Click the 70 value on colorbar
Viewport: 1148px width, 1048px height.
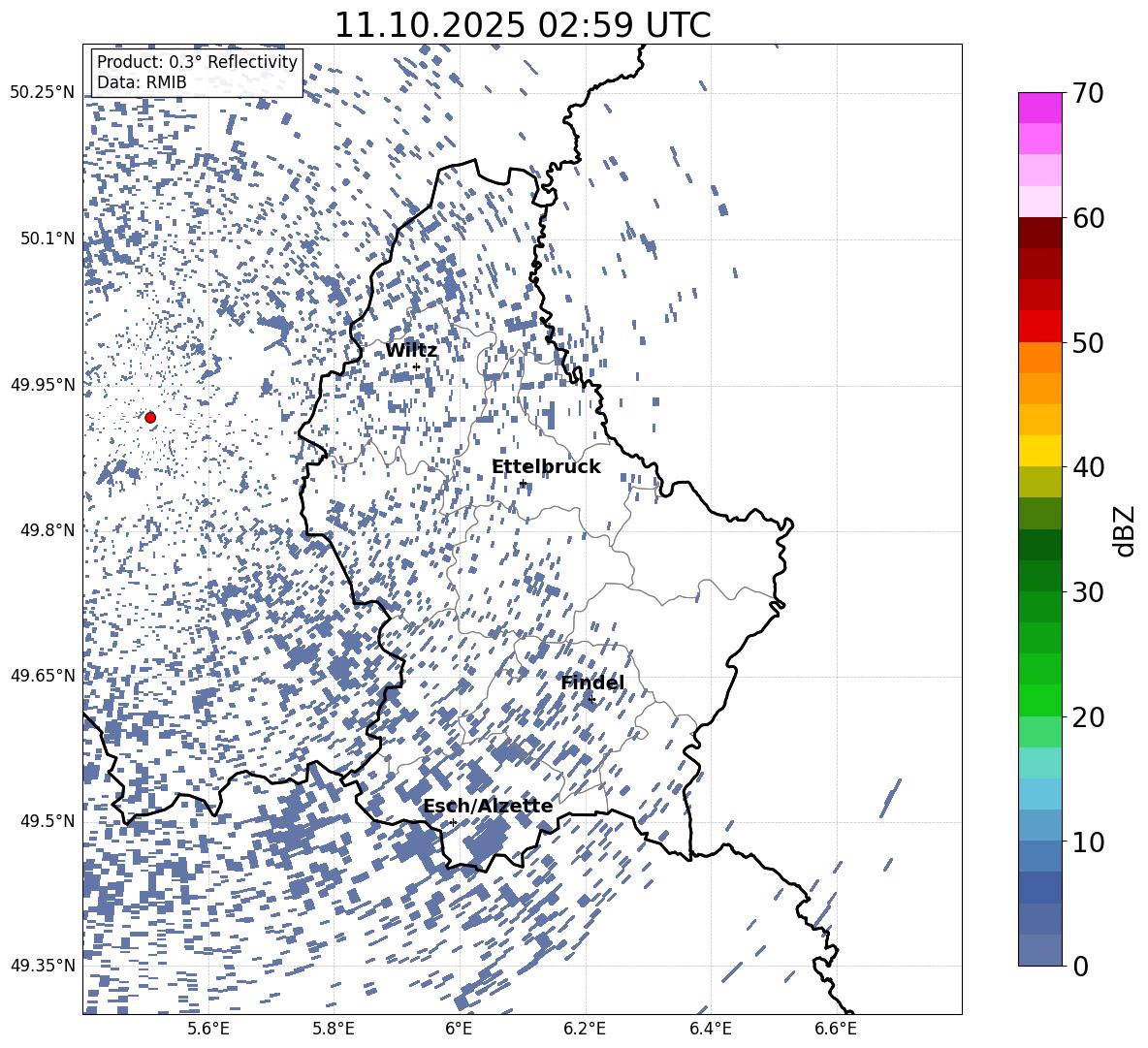(1088, 94)
